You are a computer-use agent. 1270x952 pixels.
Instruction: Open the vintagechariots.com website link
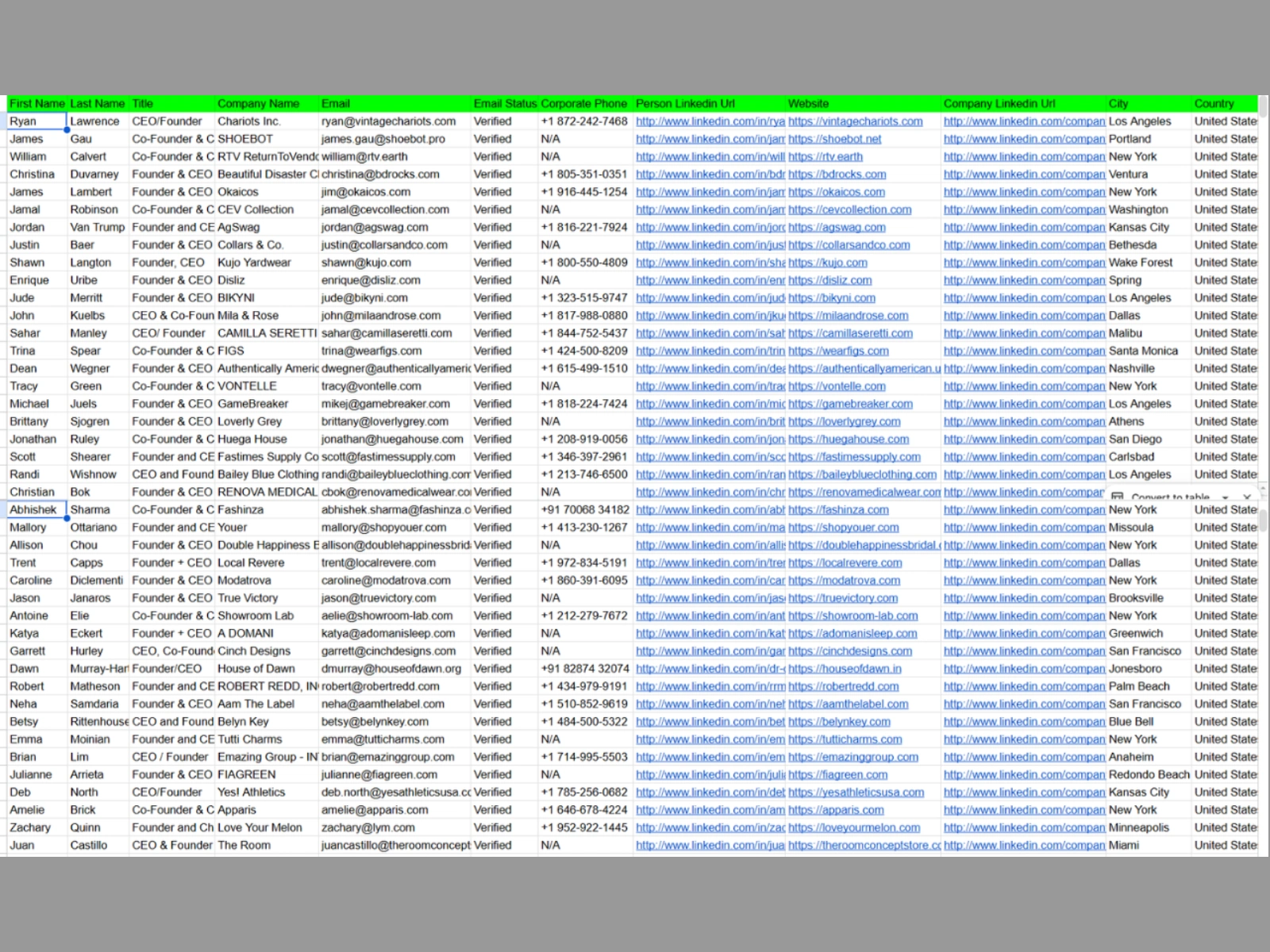(x=856, y=121)
